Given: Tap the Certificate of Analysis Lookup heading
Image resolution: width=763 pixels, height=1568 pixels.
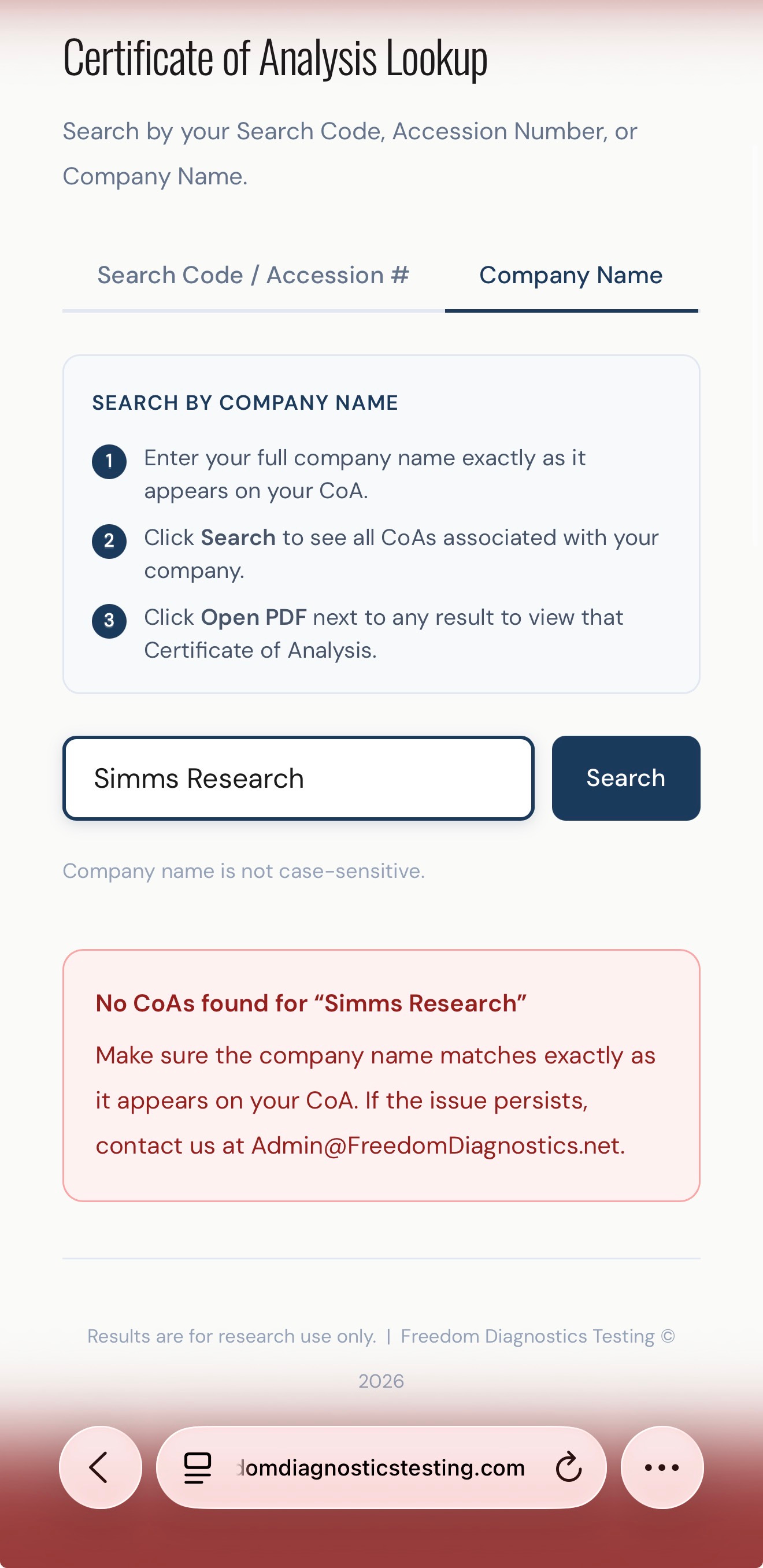Looking at the screenshot, I should [275, 58].
